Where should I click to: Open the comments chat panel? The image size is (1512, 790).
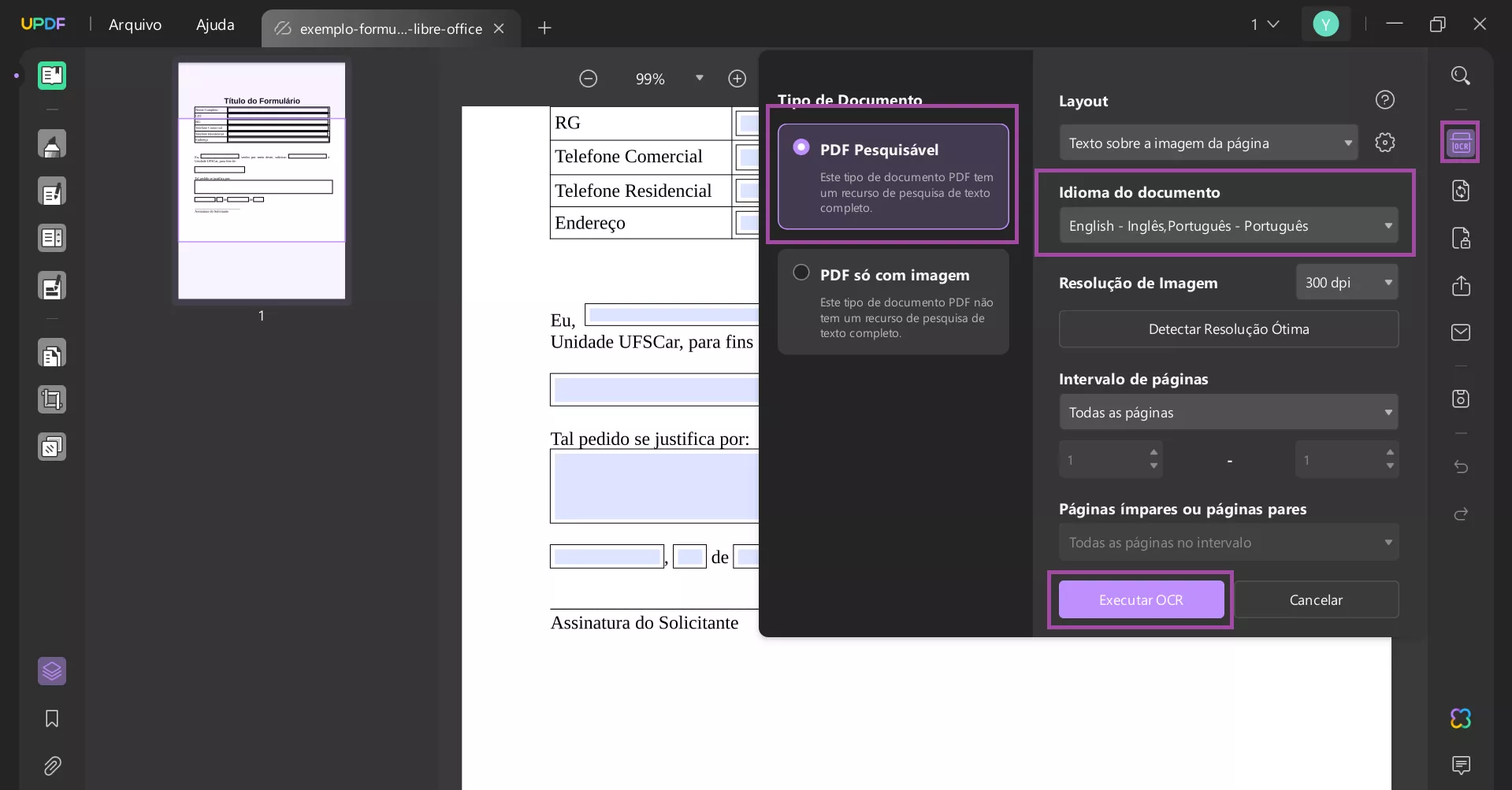point(1461,765)
